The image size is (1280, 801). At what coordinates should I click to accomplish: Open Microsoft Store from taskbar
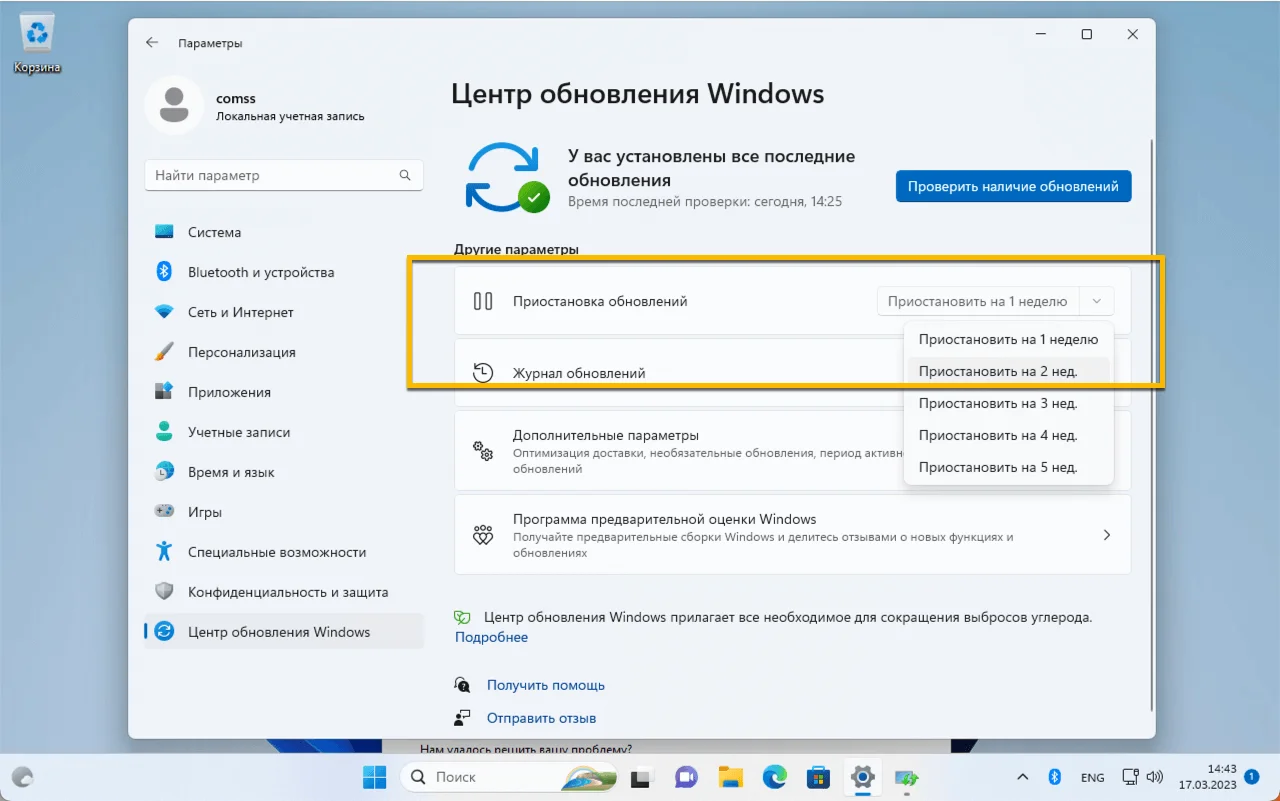(819, 777)
